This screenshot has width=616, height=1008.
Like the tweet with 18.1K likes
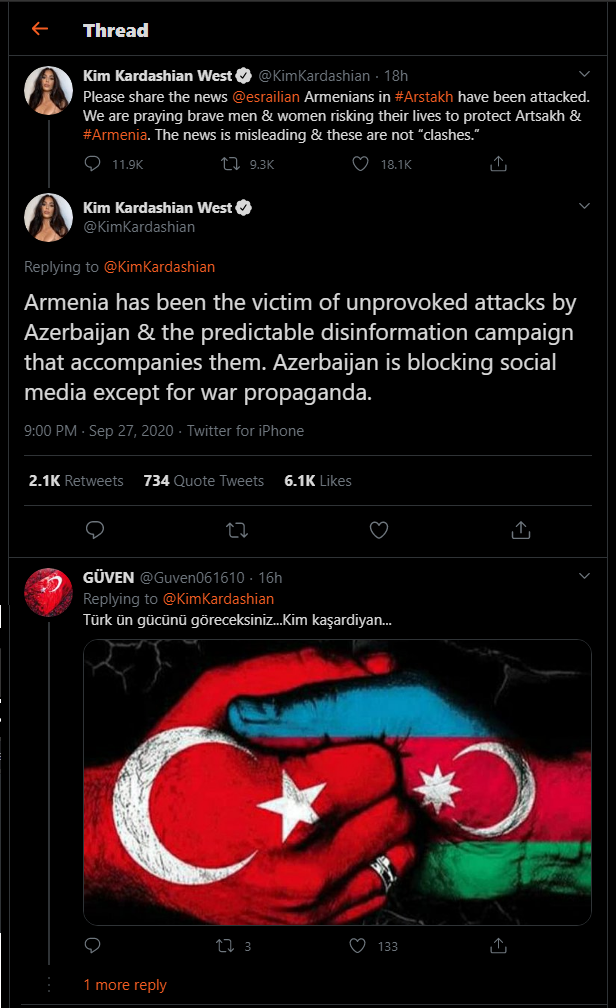[x=361, y=164]
